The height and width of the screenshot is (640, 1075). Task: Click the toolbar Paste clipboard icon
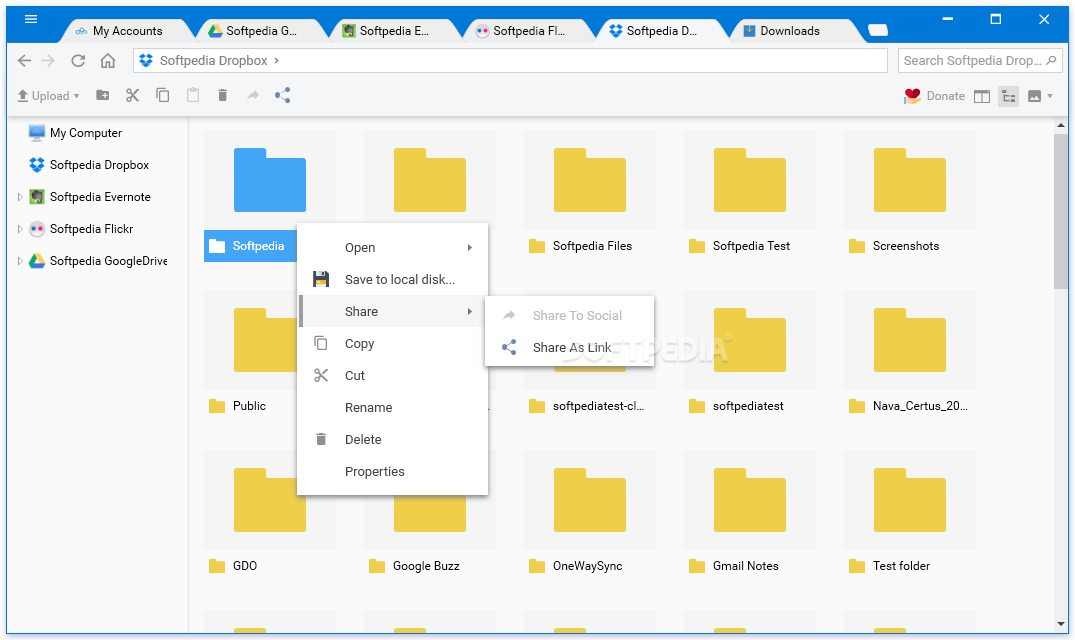click(x=193, y=95)
